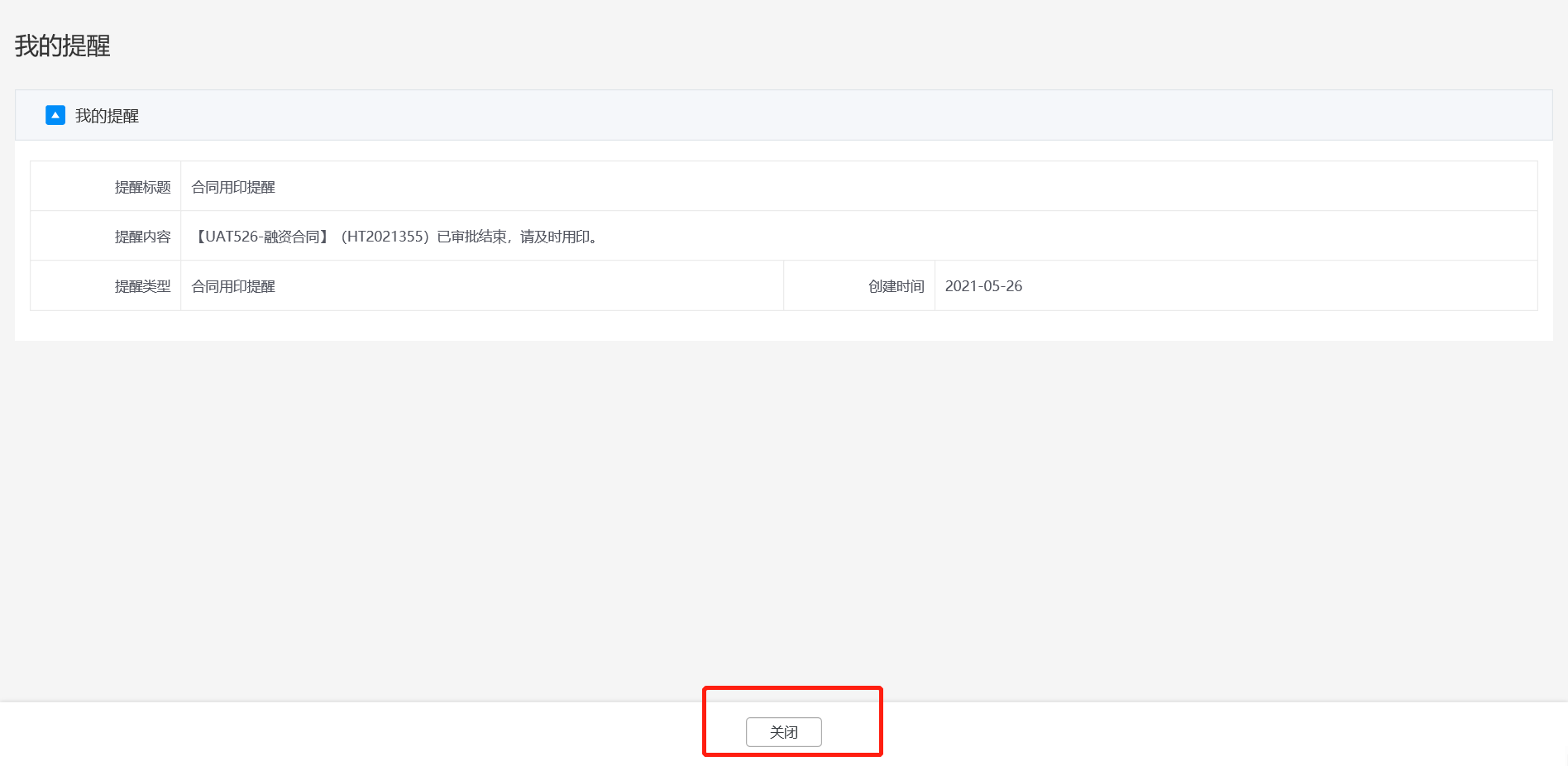Click the 关闭 button
1568x766 pixels.
(x=783, y=732)
